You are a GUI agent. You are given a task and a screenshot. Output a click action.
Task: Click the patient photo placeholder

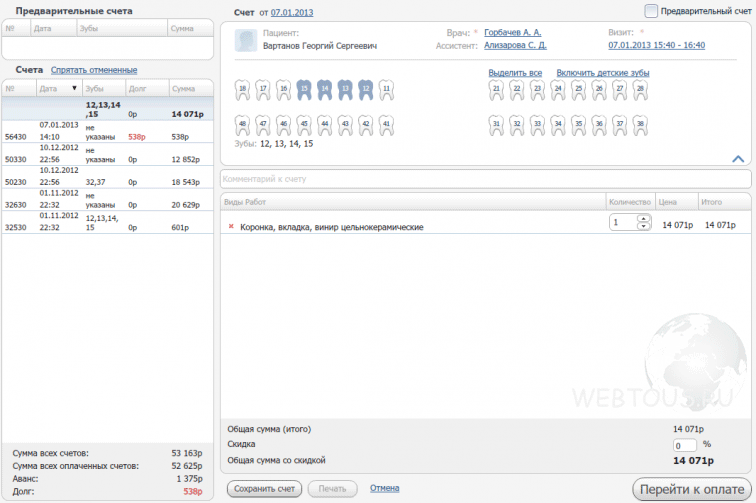pyautogui.click(x=246, y=41)
